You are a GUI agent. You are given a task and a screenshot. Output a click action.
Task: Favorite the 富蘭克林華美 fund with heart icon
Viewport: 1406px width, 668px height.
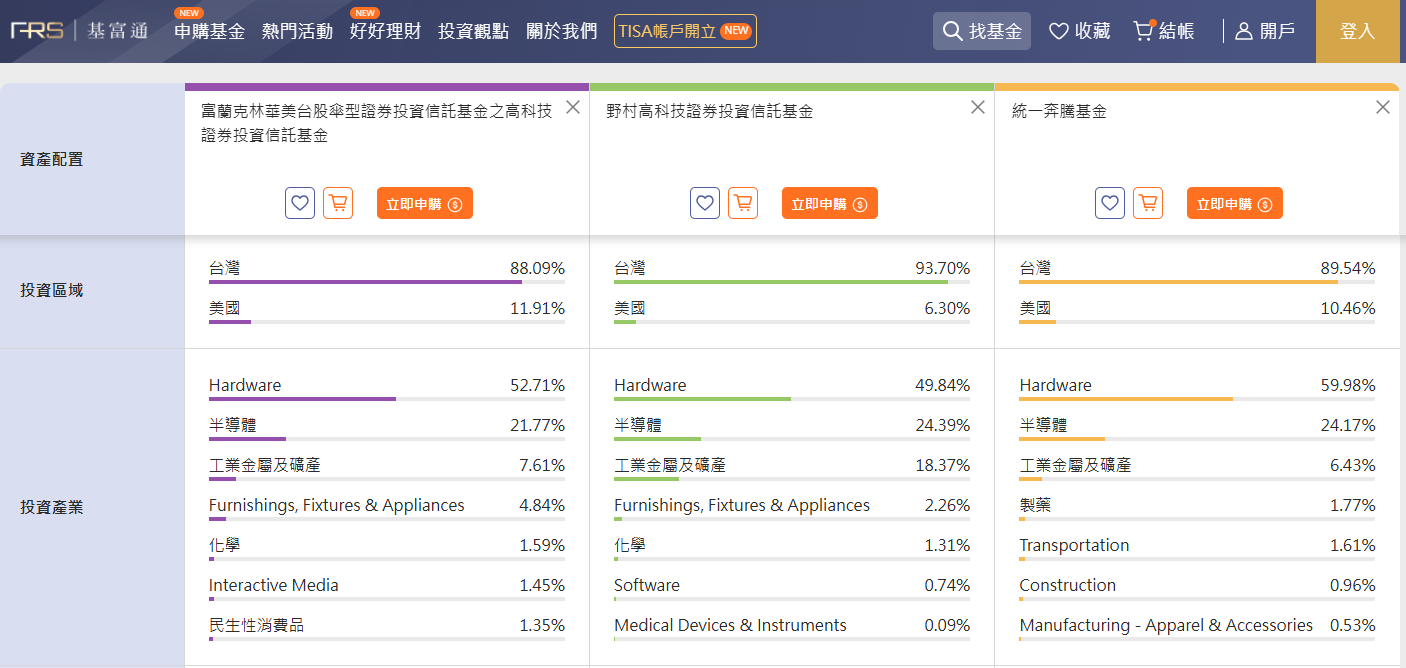tap(300, 203)
